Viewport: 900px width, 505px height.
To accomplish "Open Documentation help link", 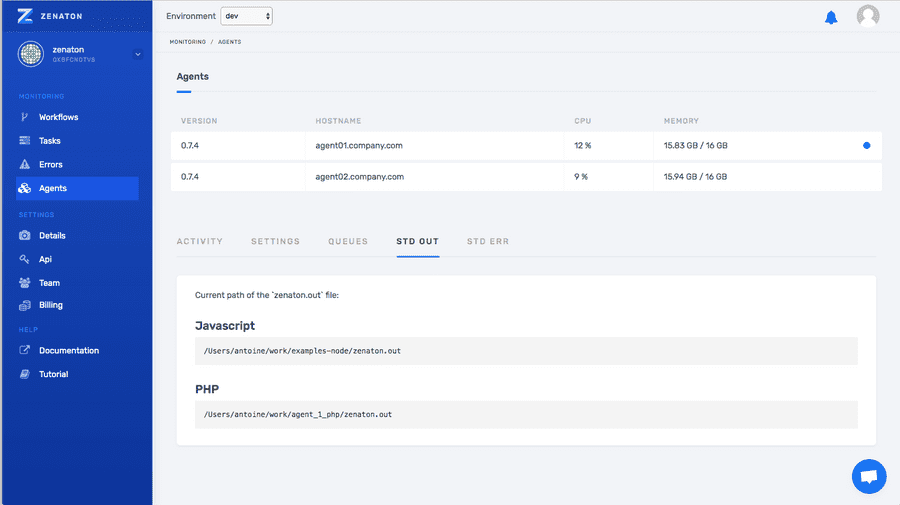I will pos(69,351).
